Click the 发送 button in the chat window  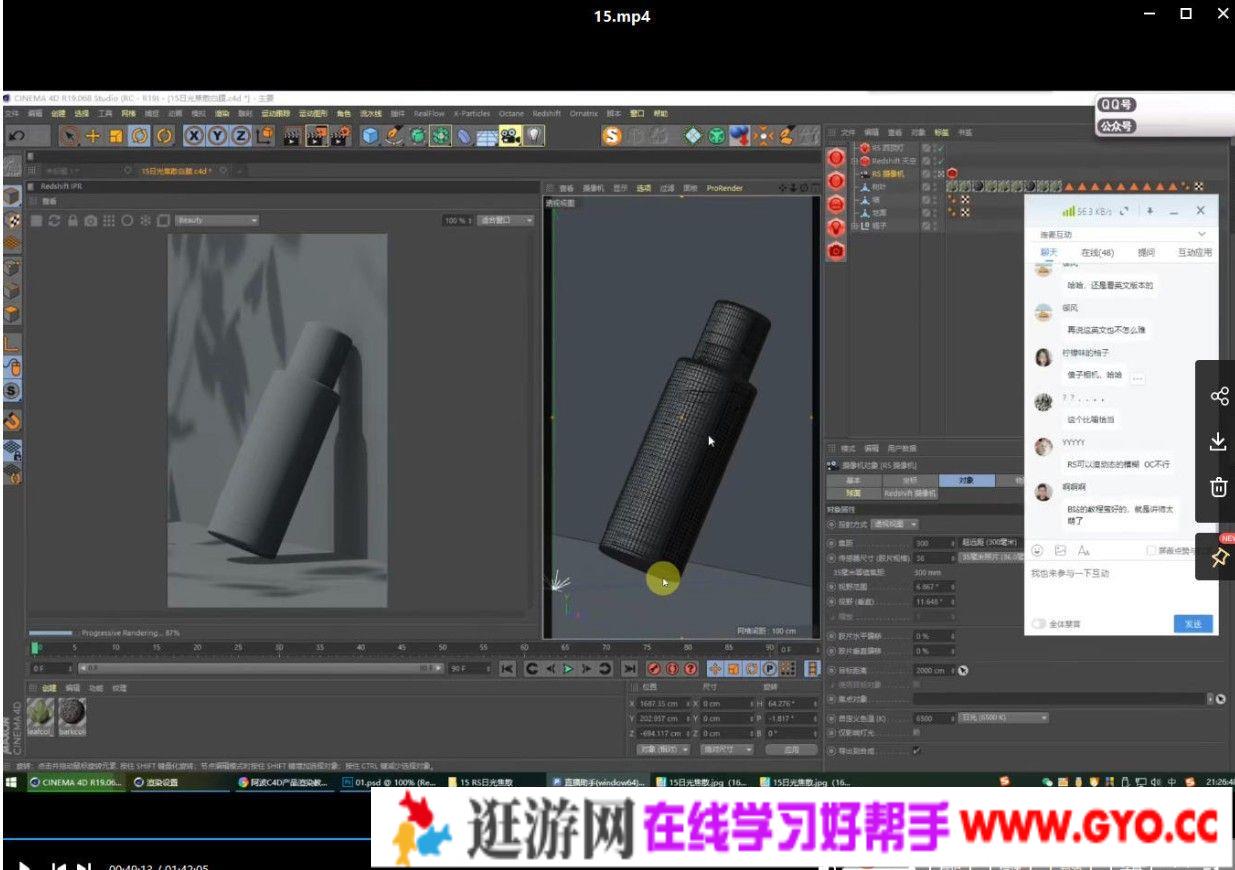1193,623
